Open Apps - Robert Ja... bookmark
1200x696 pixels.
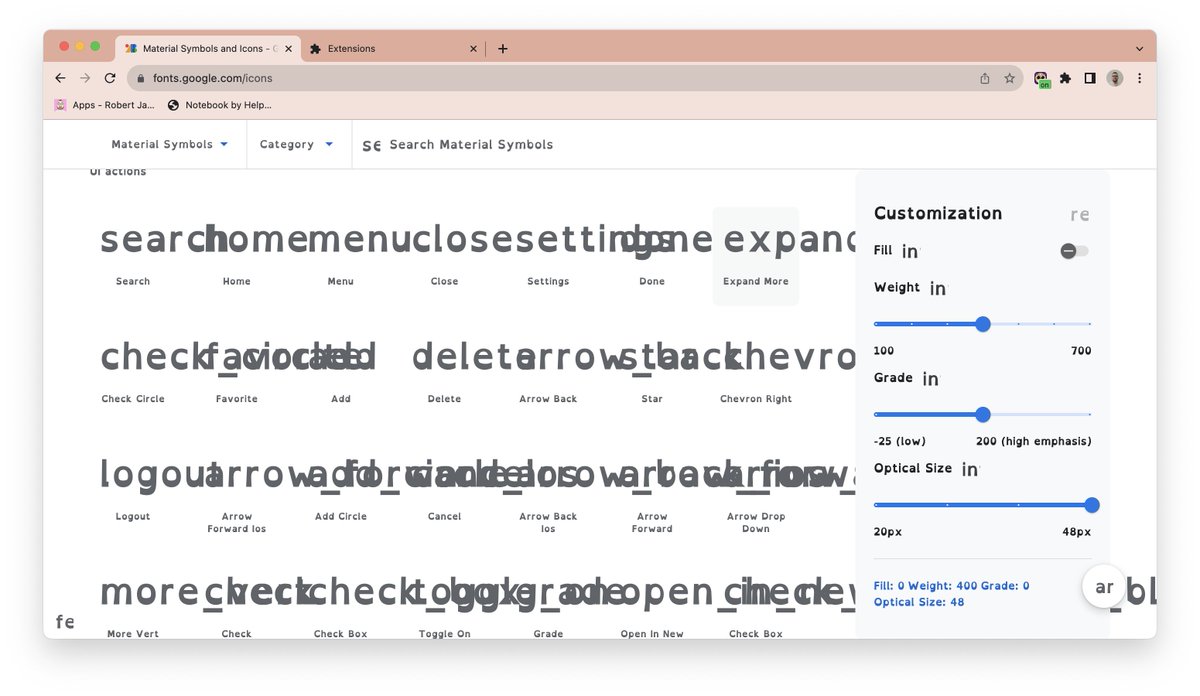tap(104, 104)
